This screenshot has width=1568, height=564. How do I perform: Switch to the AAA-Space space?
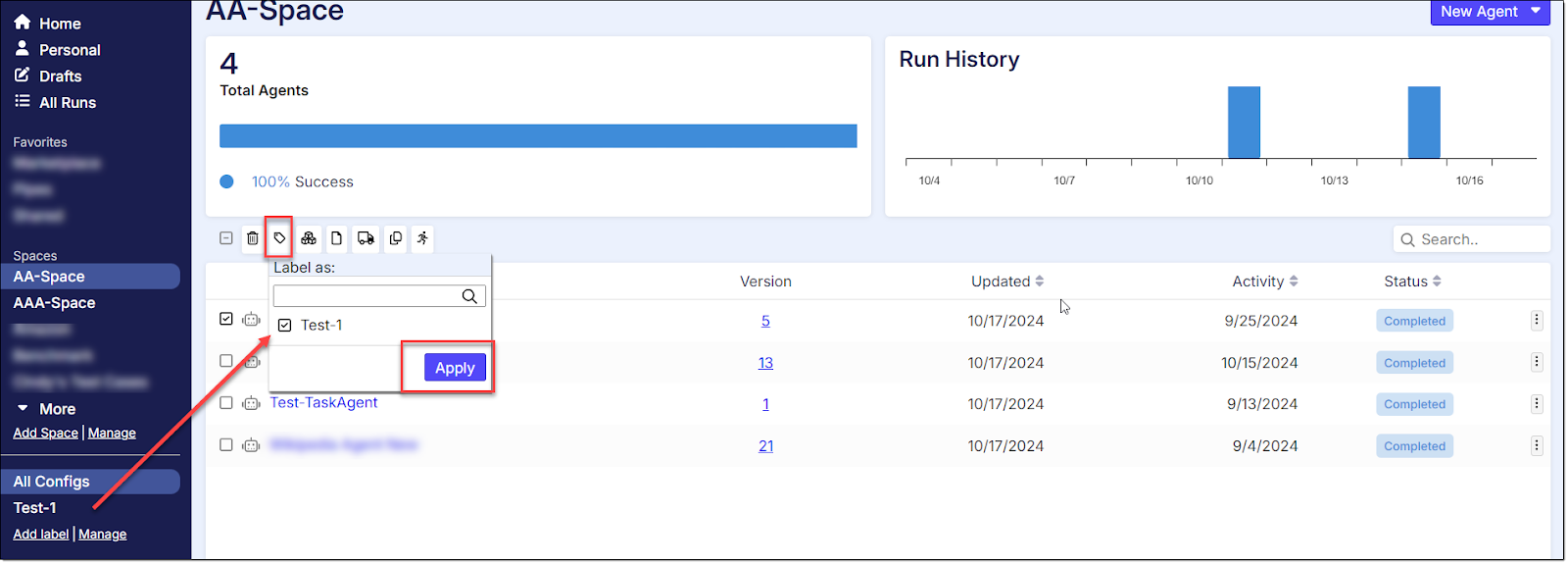[55, 303]
